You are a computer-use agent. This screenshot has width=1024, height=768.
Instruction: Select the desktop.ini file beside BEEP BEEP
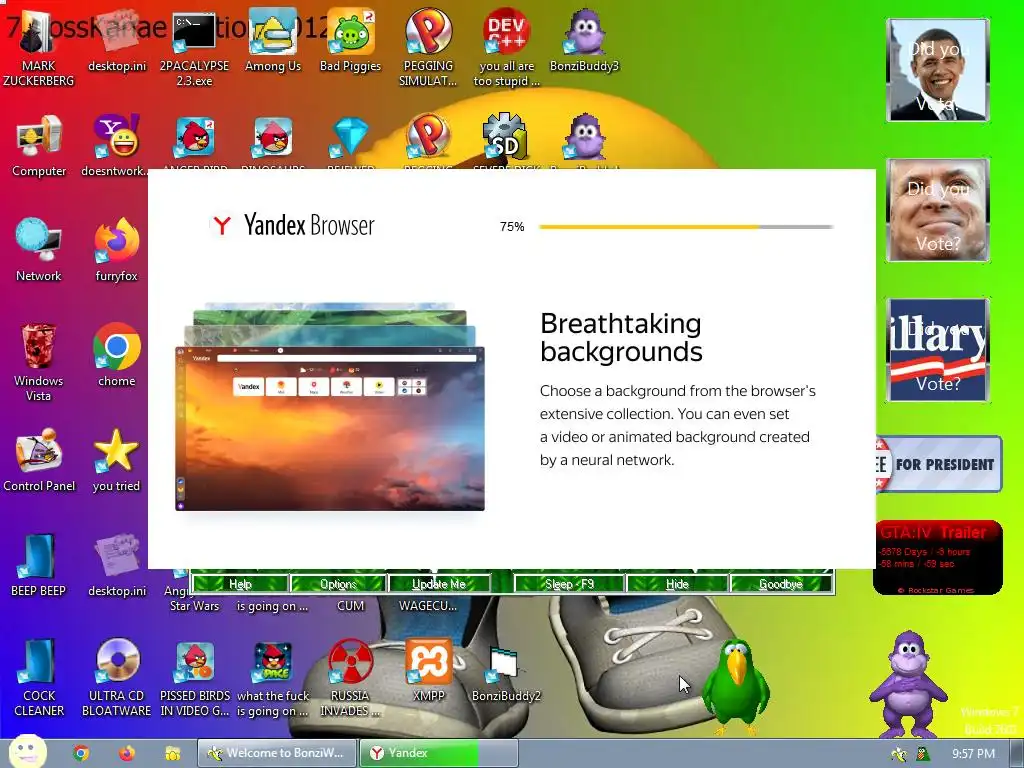tap(117, 566)
